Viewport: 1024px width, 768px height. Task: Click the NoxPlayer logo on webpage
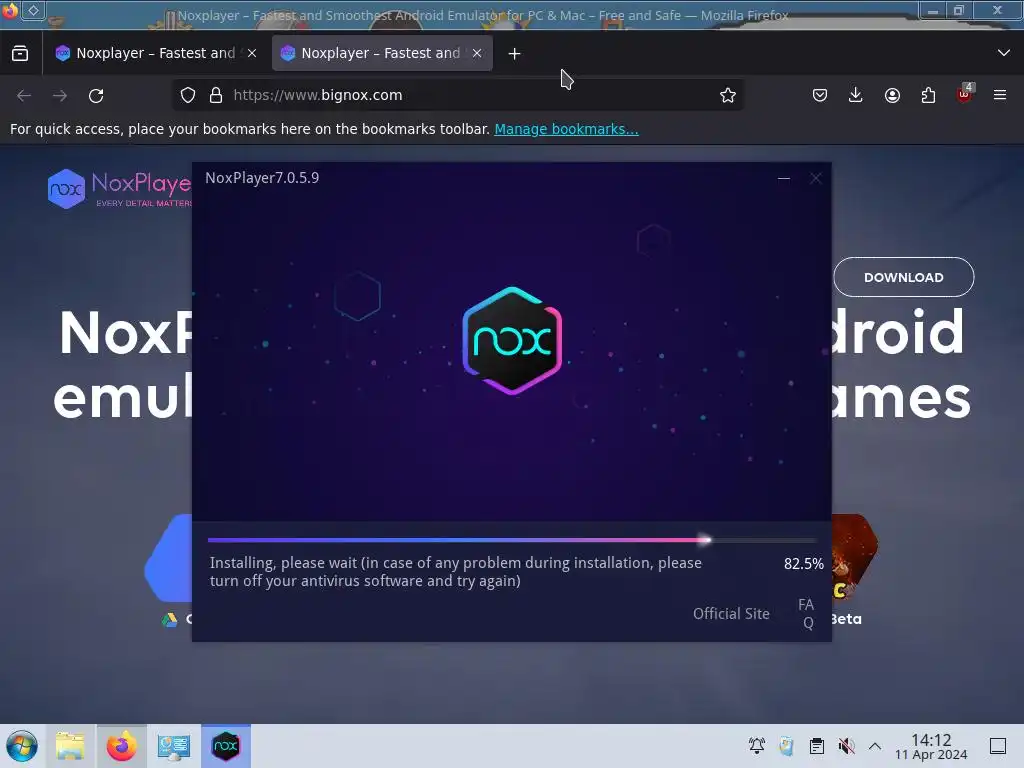[120, 189]
